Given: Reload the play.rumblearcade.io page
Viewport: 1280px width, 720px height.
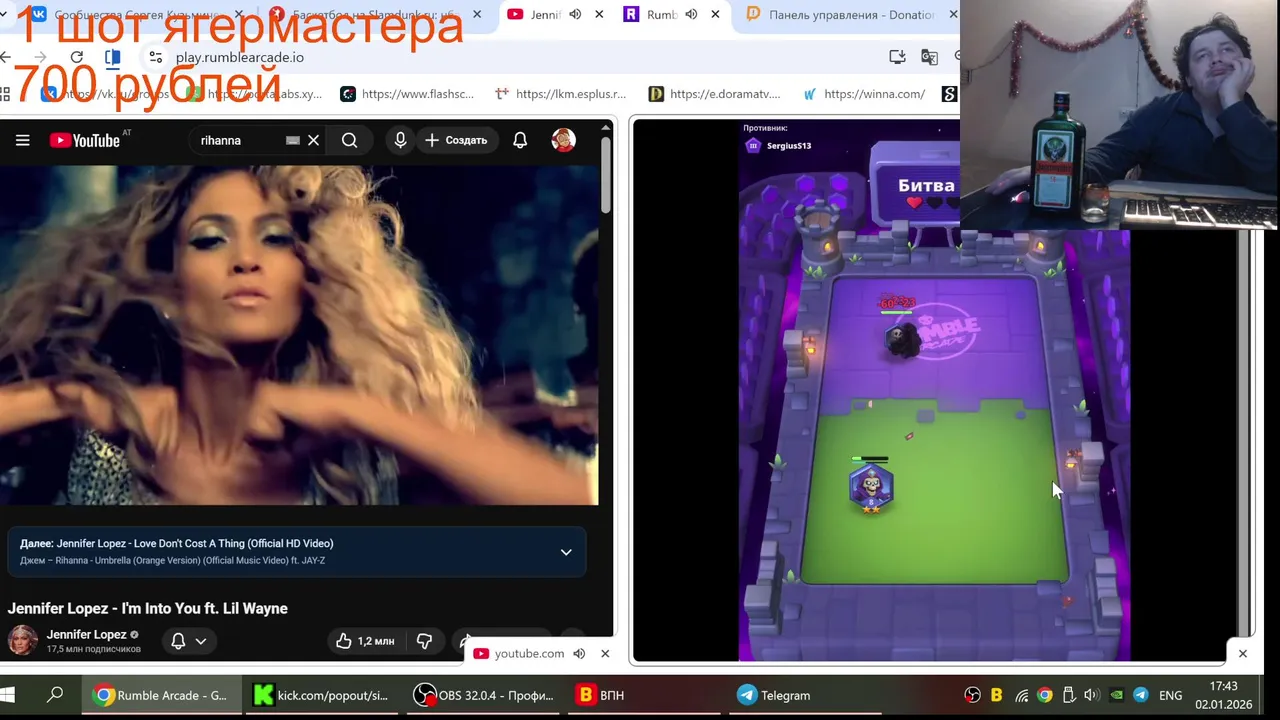Looking at the screenshot, I should tap(77, 57).
